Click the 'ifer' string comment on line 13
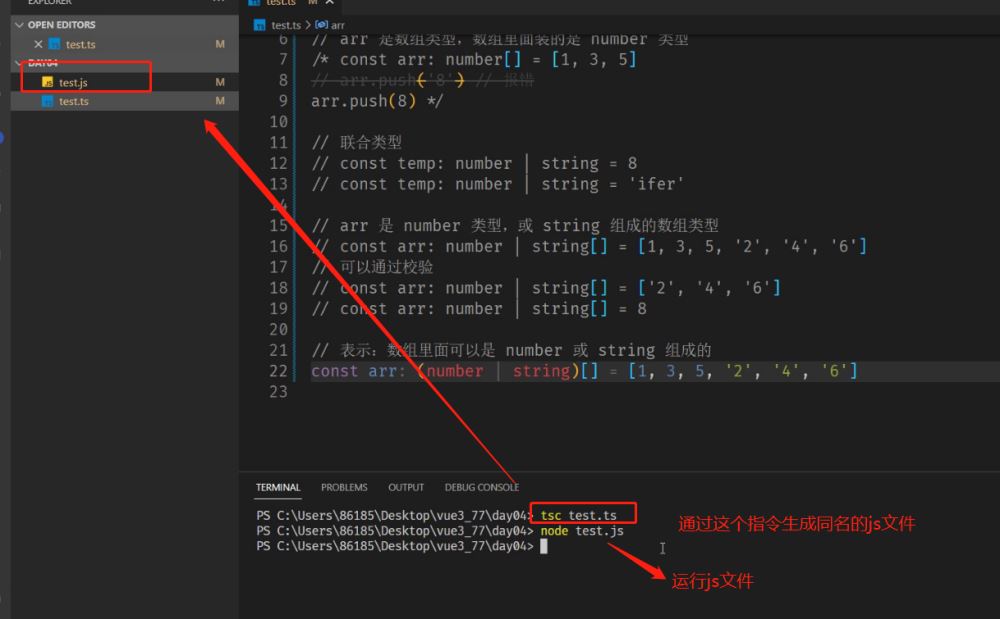Image resolution: width=1000 pixels, height=619 pixels. coord(656,184)
